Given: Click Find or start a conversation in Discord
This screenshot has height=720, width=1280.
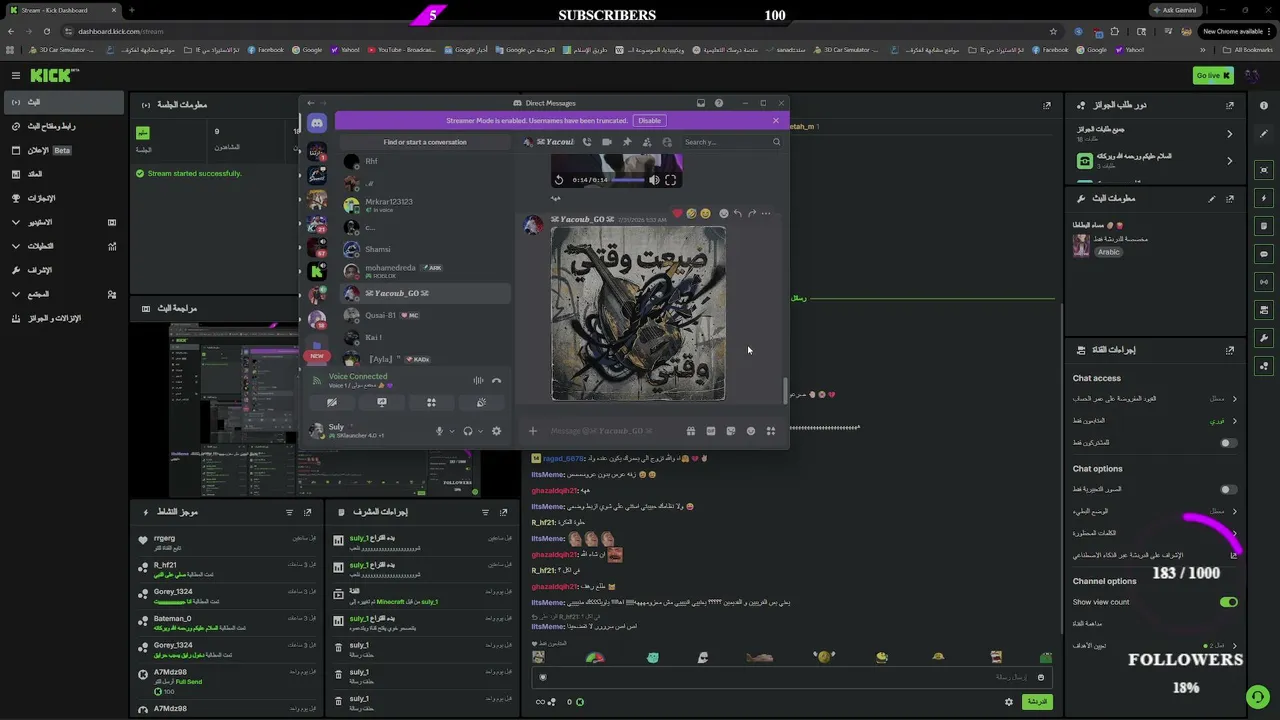Looking at the screenshot, I should [424, 142].
